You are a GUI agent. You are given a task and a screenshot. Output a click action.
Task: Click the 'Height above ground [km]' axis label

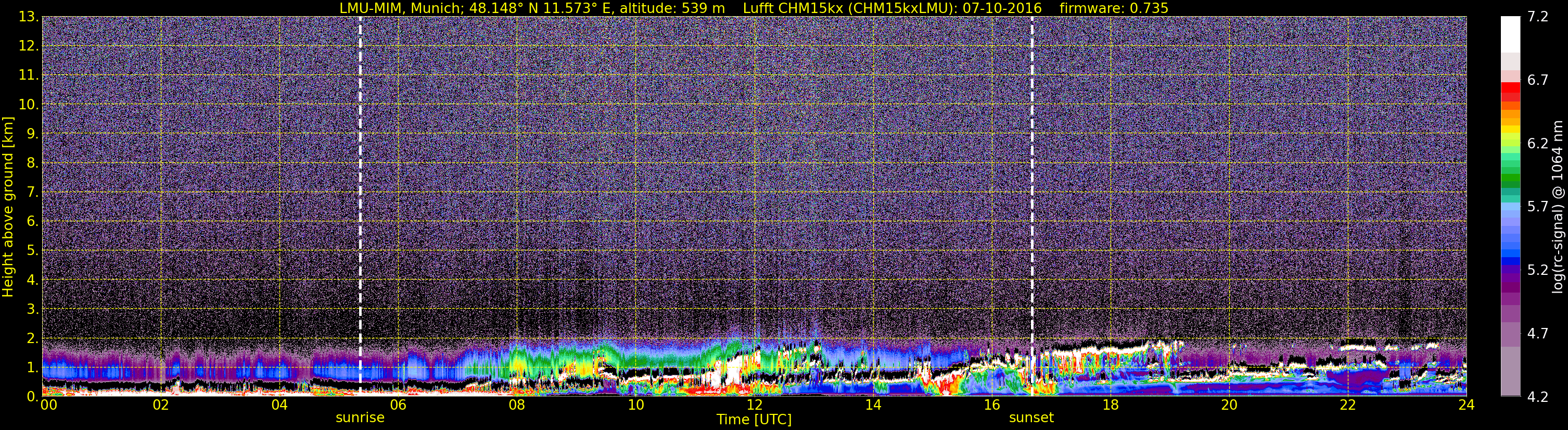point(8,207)
